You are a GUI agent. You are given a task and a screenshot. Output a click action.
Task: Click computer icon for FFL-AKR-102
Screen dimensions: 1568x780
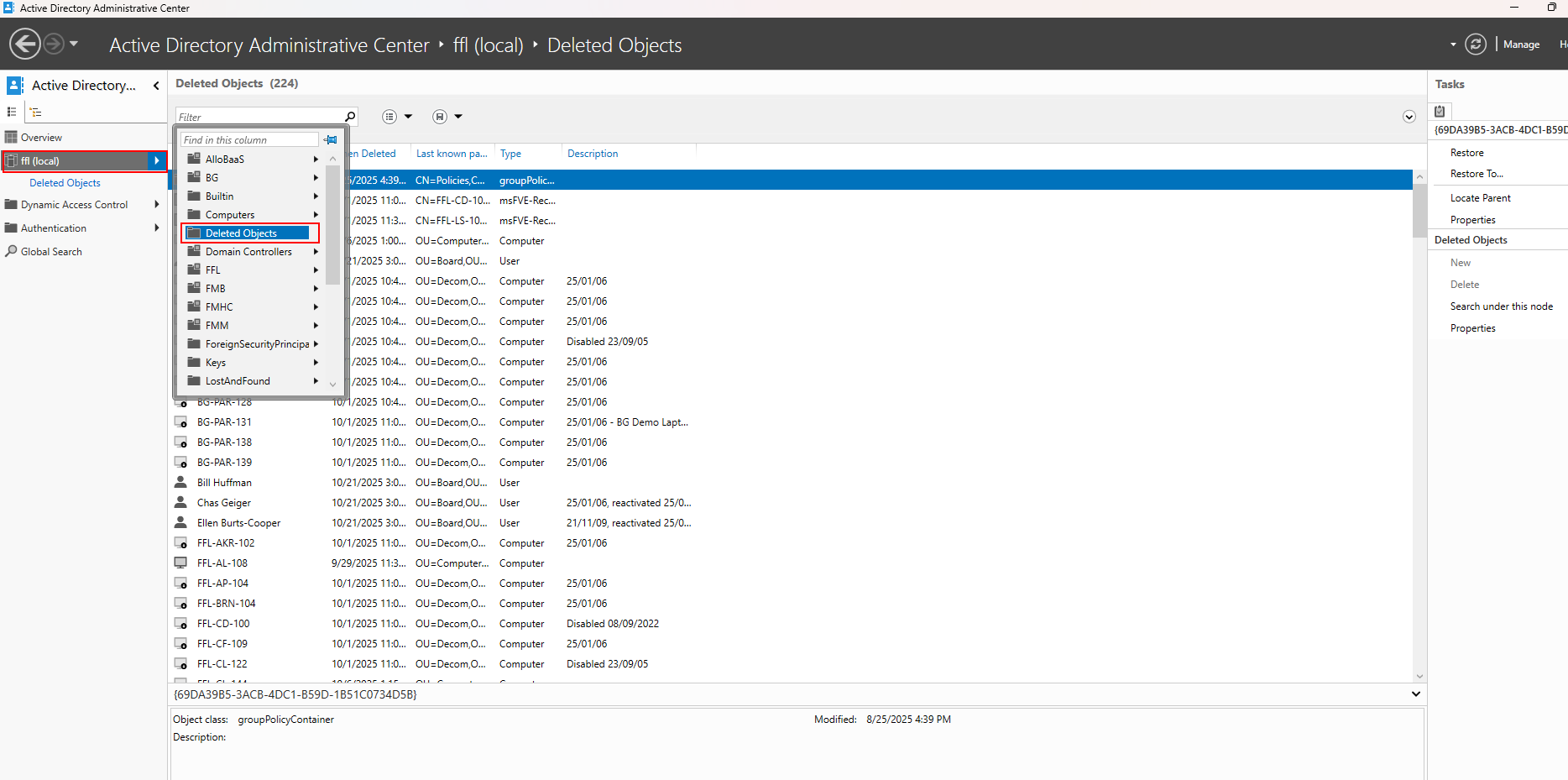click(180, 543)
